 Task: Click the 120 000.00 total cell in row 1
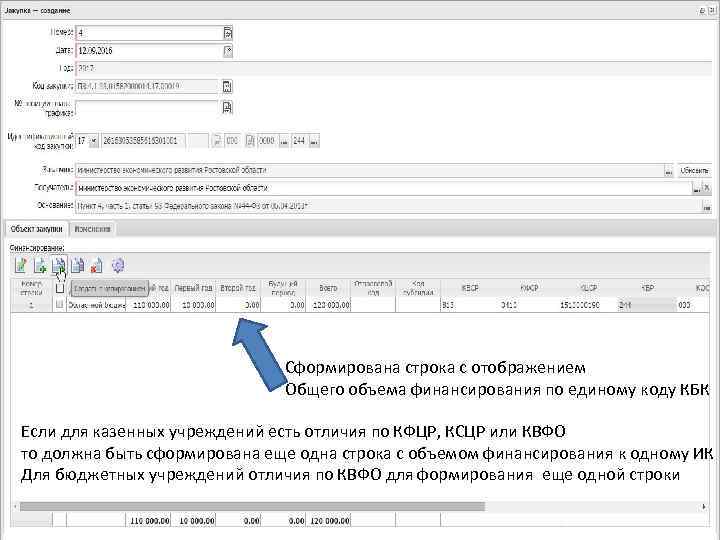coord(328,305)
